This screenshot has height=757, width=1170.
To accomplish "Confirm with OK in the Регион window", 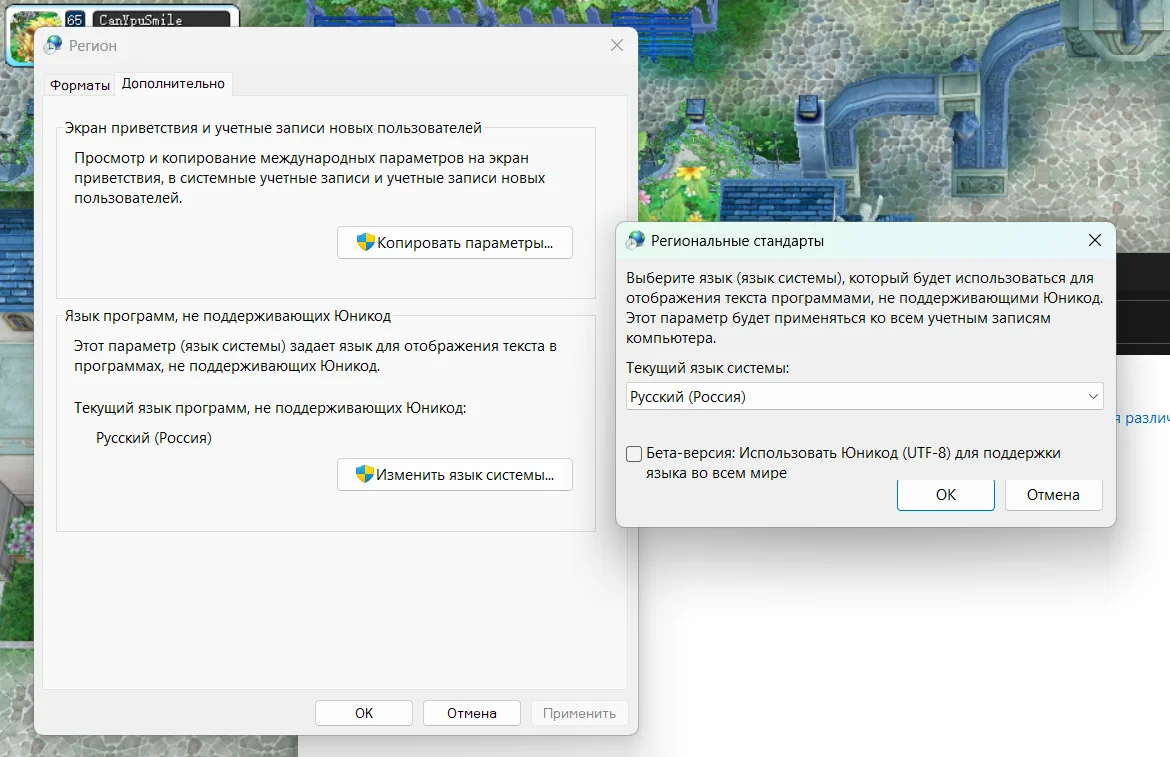I will point(364,713).
